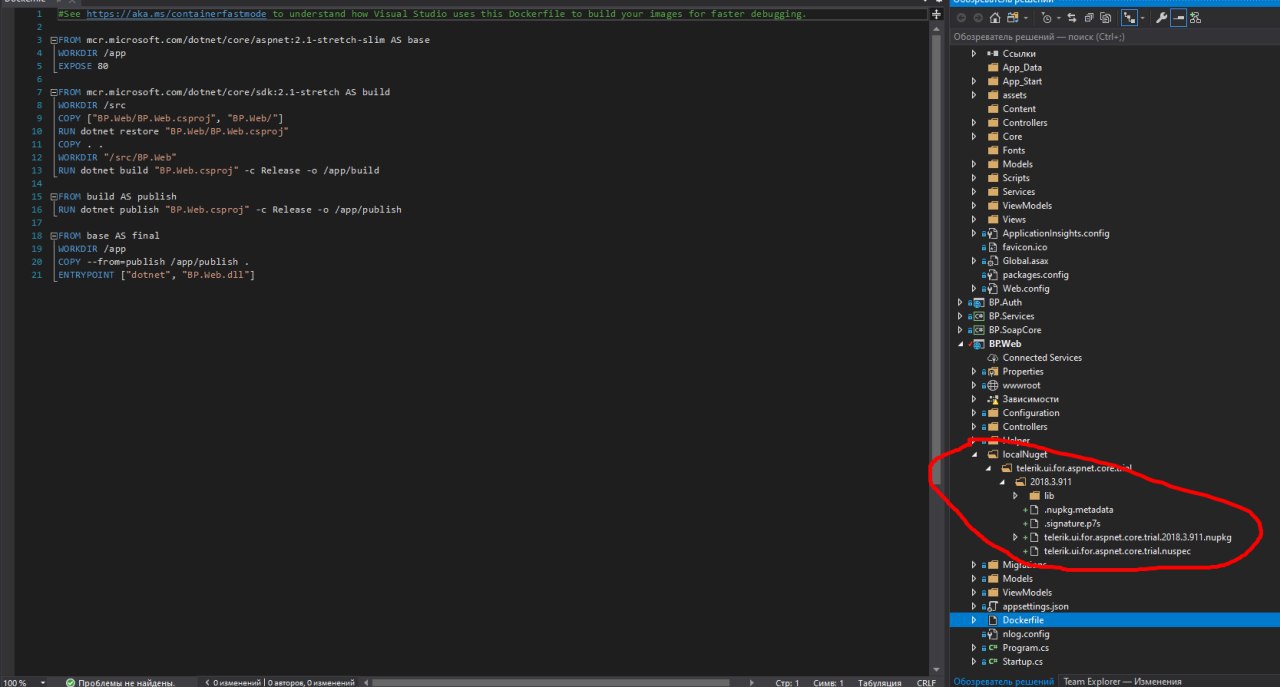Click the Home icon in Solution Explorer toolbar
The image size is (1280, 687).
[995, 18]
